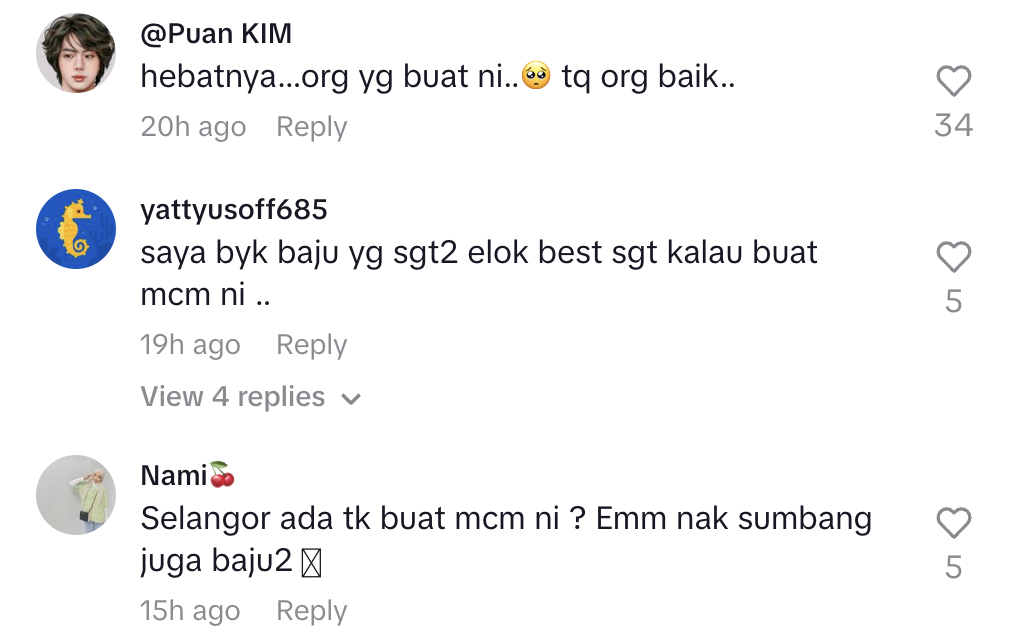Image resolution: width=1026 pixels, height=632 pixels.
Task: Click the like count on yattyusoff685's comment
Action: pyautogui.click(x=953, y=302)
